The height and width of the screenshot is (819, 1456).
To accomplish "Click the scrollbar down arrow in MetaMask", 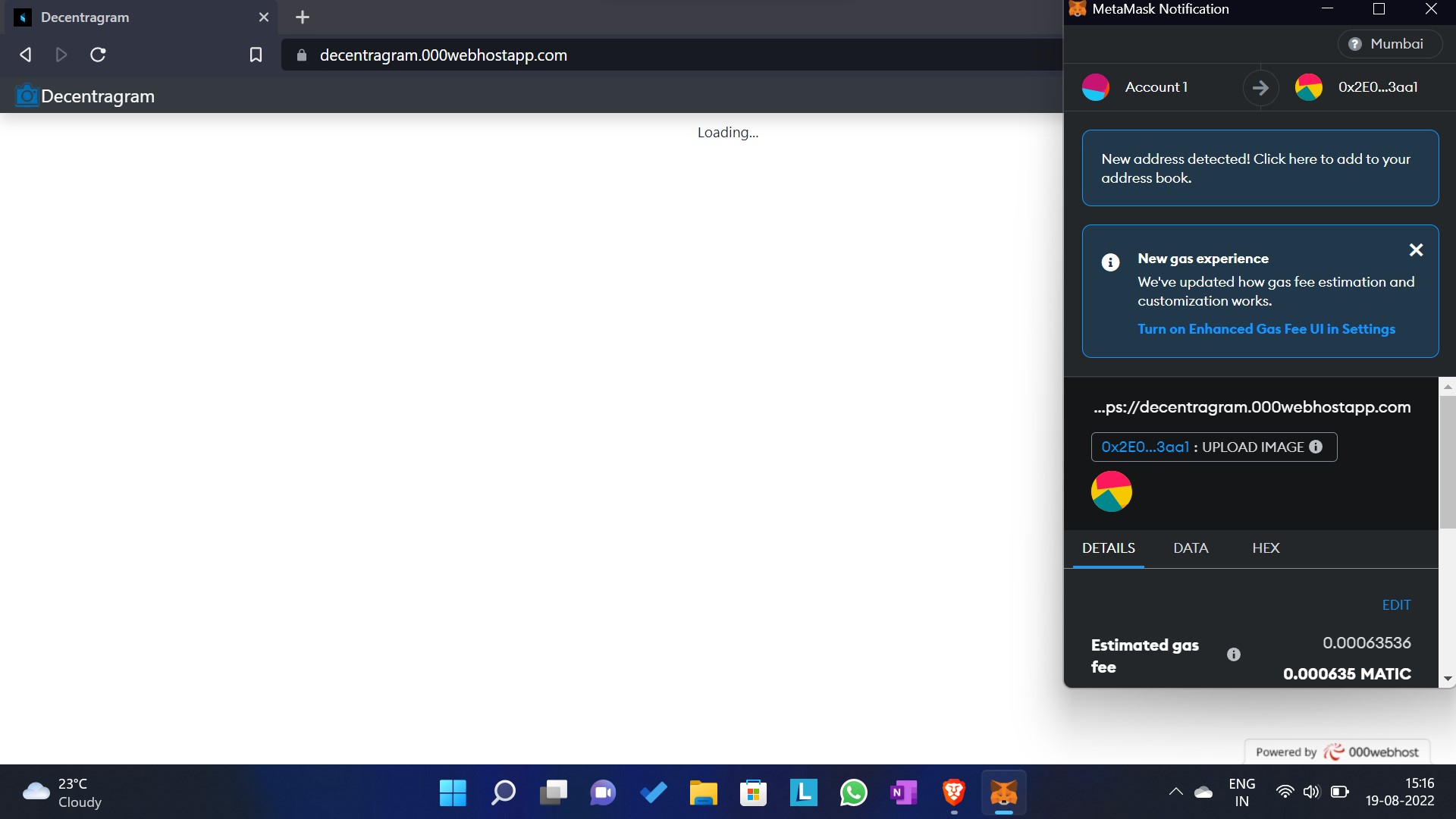I will pos(1448,679).
